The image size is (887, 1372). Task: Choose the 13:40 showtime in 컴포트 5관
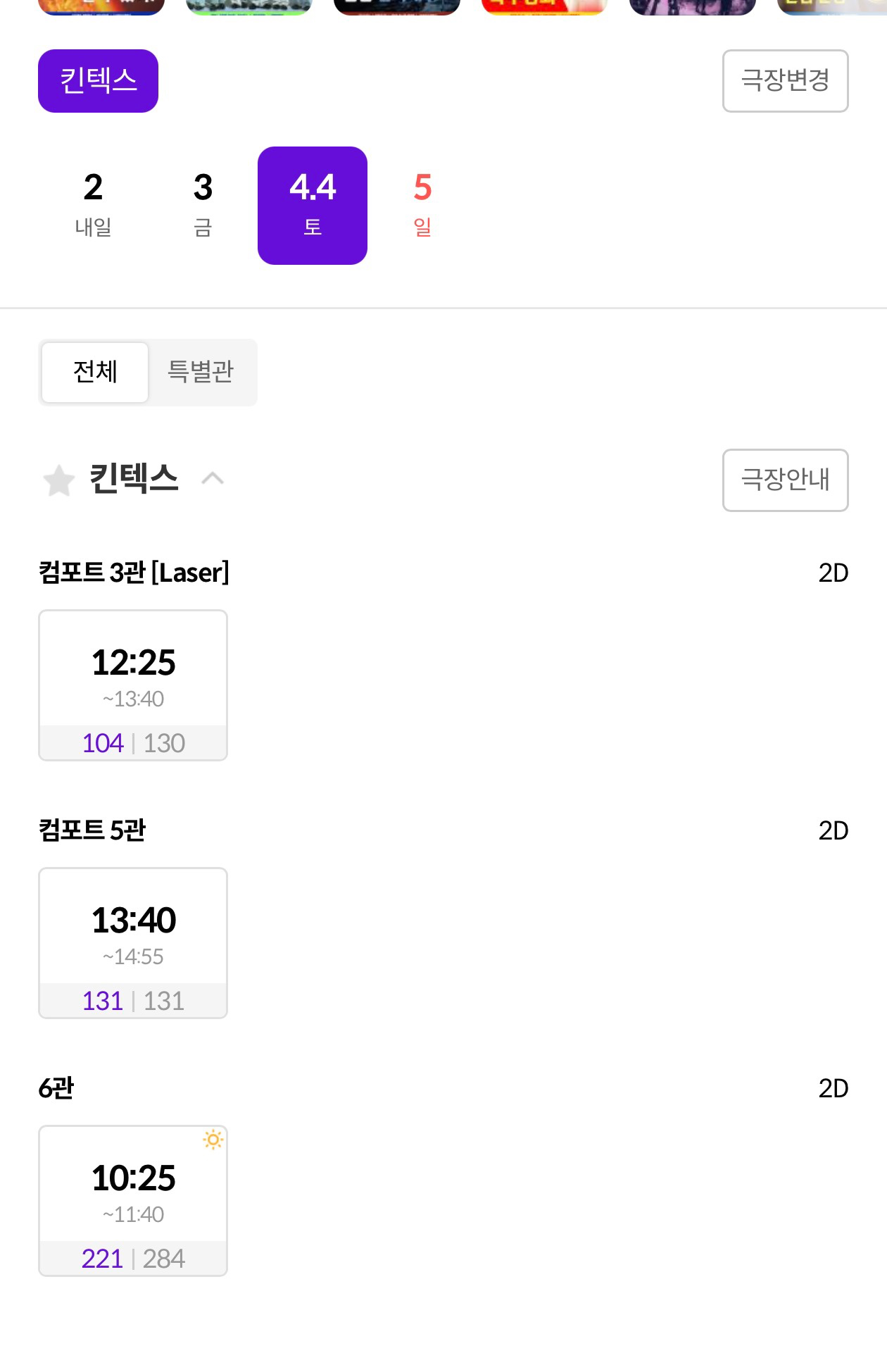tap(133, 942)
